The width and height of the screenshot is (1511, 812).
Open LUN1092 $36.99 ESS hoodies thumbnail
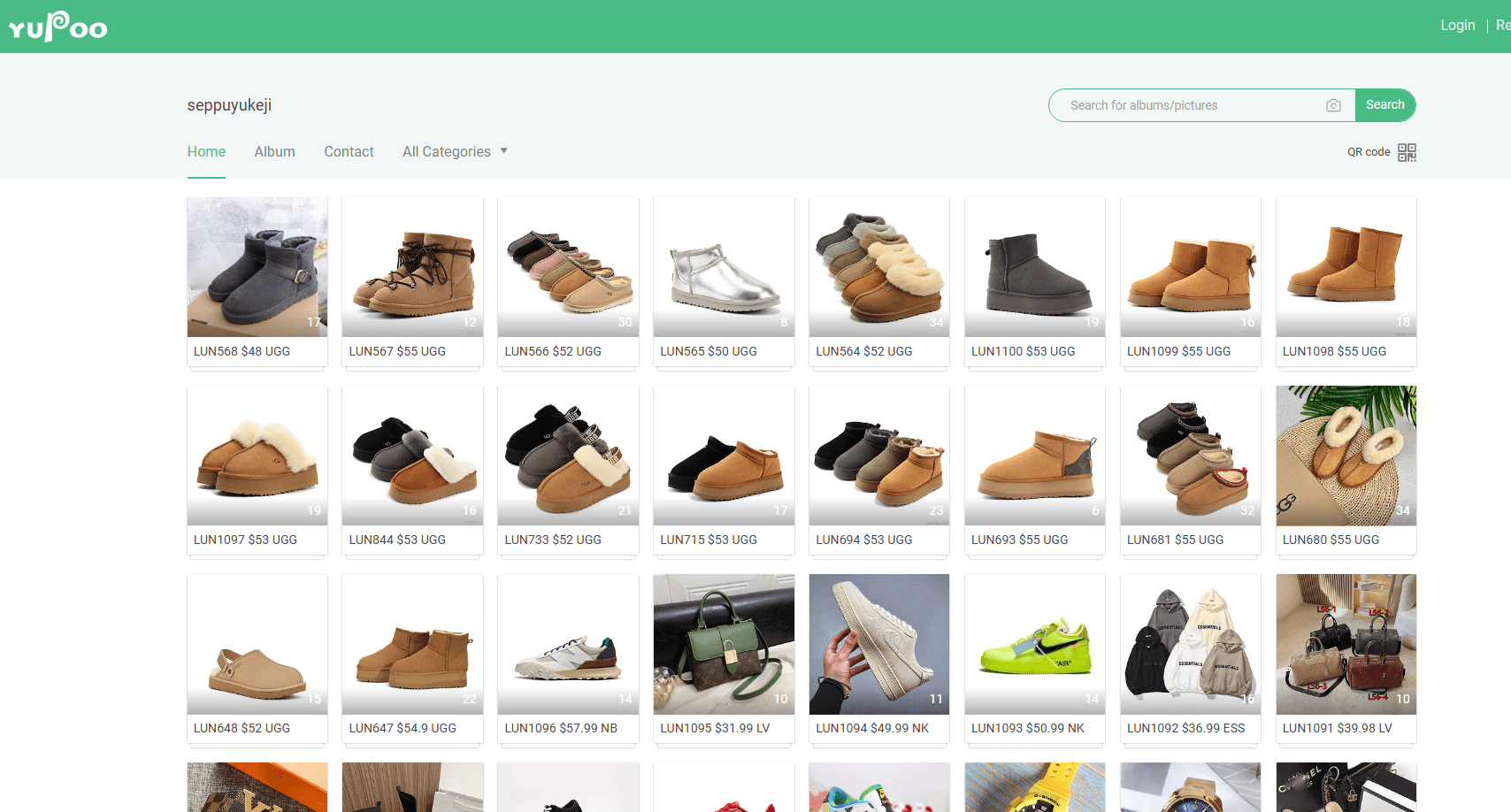(1191, 644)
